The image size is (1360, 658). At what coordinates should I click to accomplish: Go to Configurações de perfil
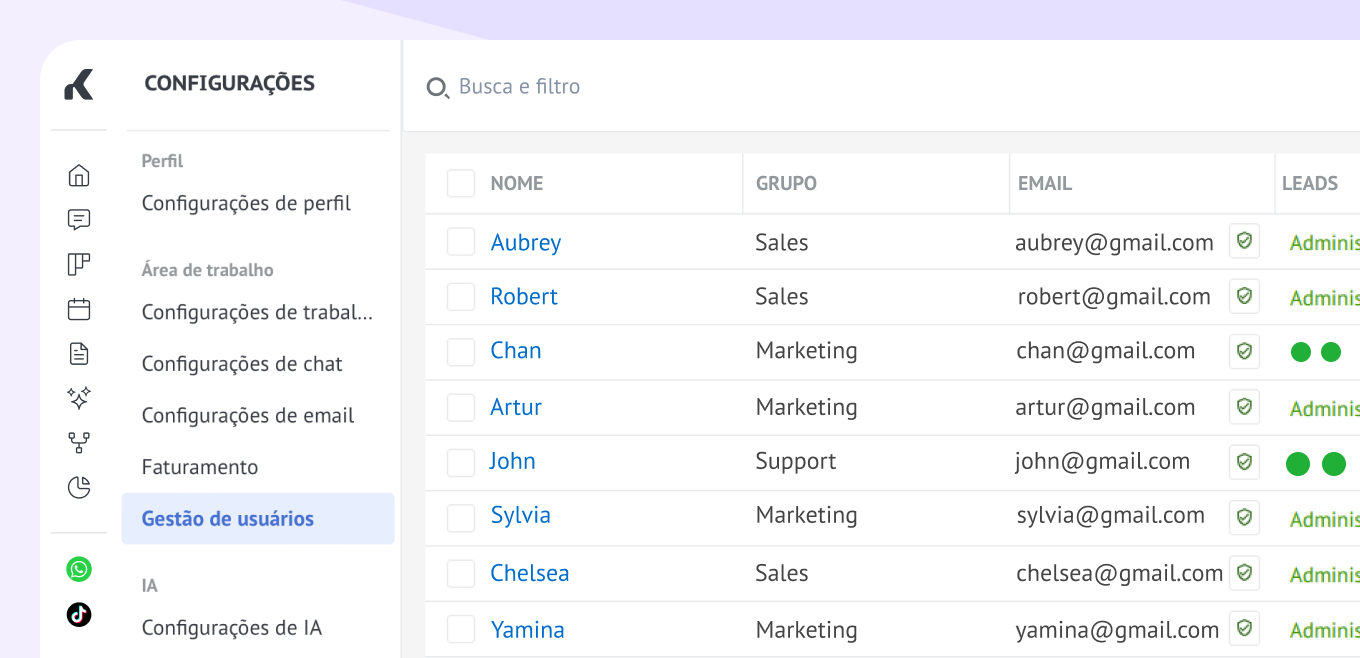246,204
